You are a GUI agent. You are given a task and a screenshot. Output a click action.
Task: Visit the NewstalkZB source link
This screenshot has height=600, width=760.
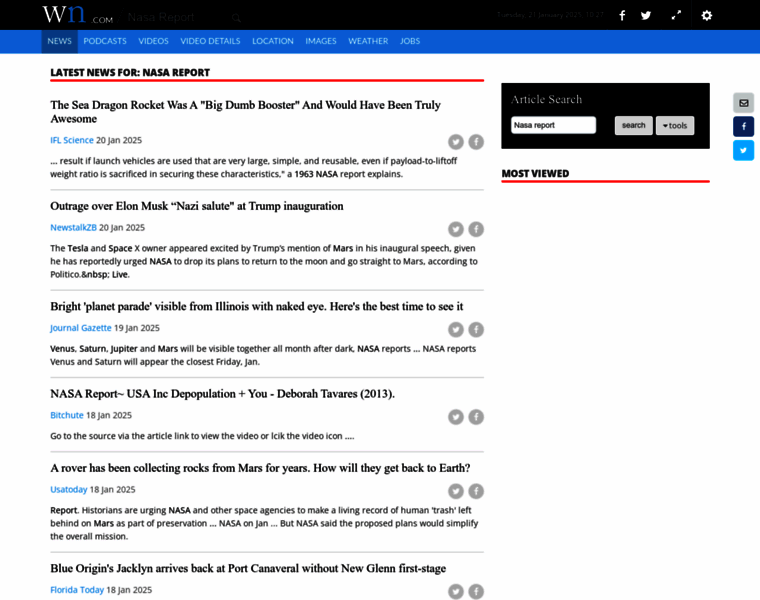coord(74,227)
